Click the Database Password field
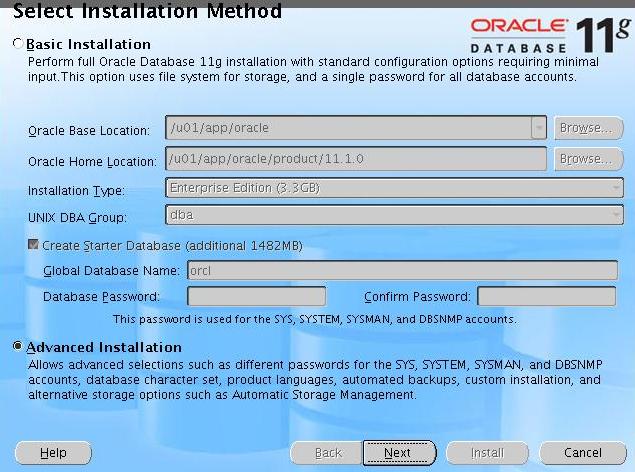The height and width of the screenshot is (472, 635). (x=256, y=296)
